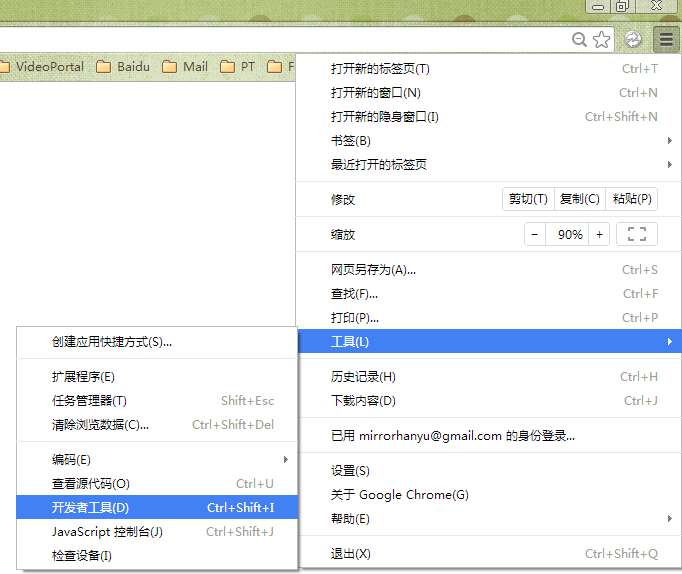Click the Chrome hamburger menu button
Viewport: 682px width, 574px height.
point(666,40)
